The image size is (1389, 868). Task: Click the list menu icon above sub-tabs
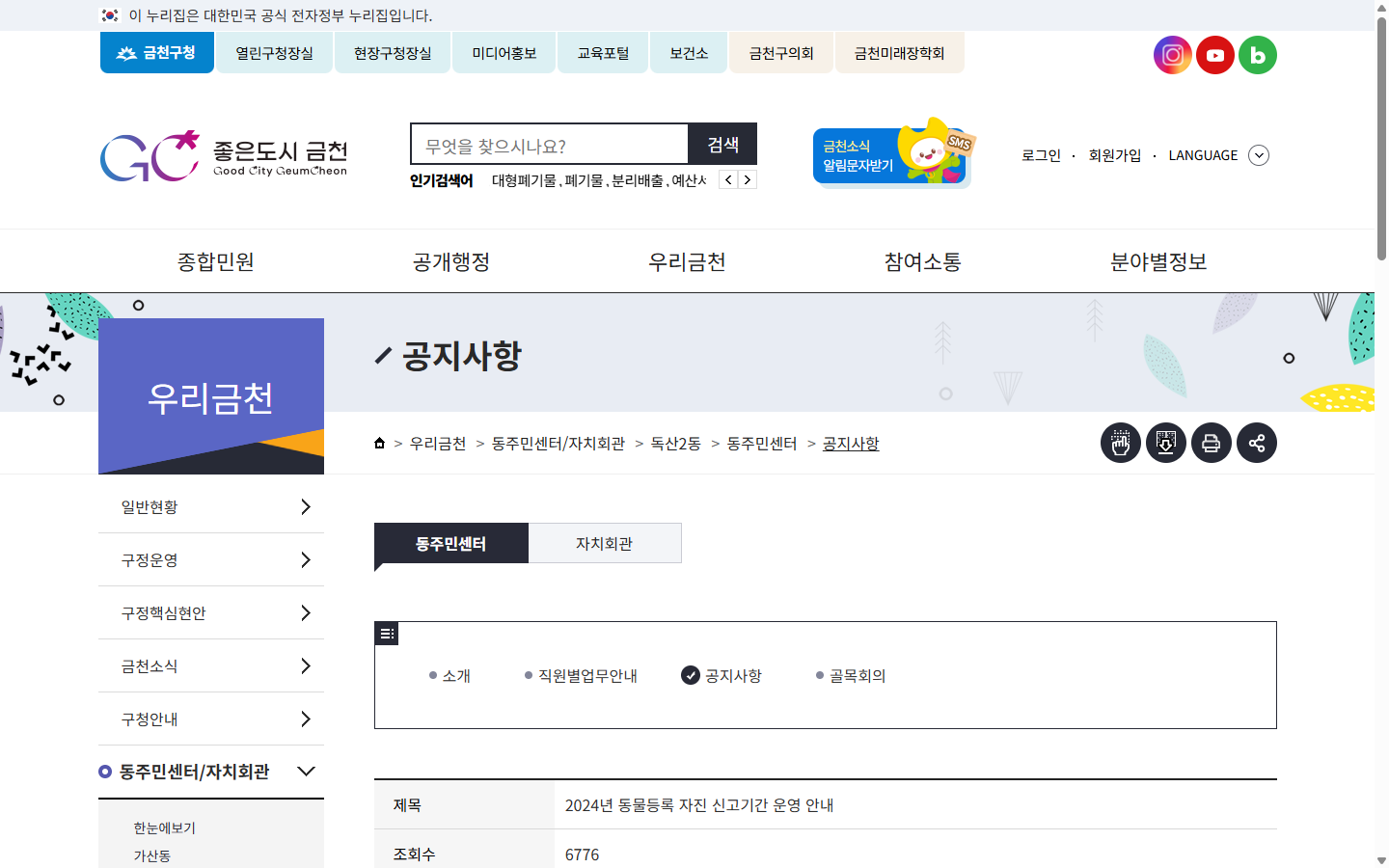tap(387, 634)
